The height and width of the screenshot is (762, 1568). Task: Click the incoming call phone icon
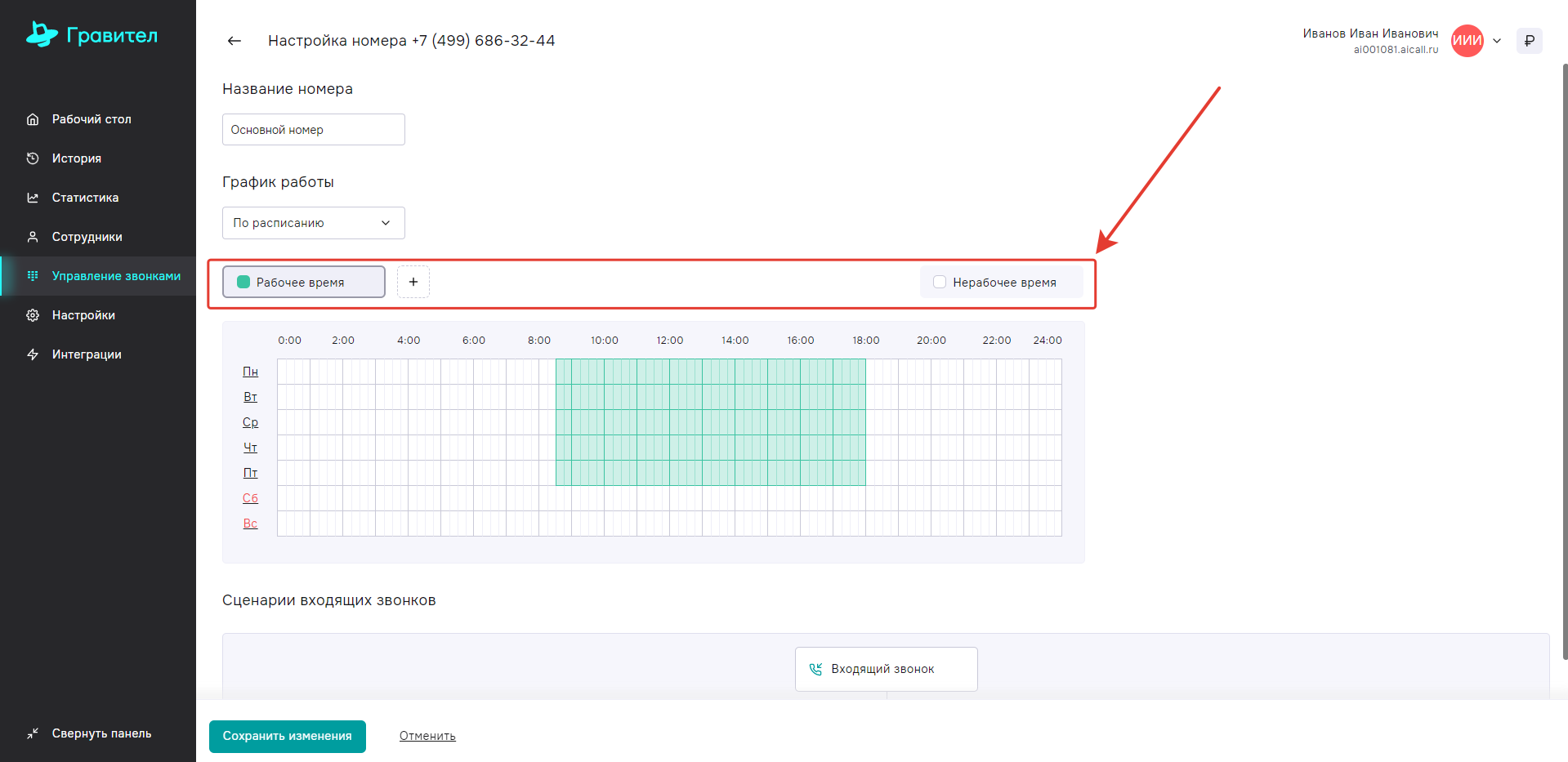815,669
